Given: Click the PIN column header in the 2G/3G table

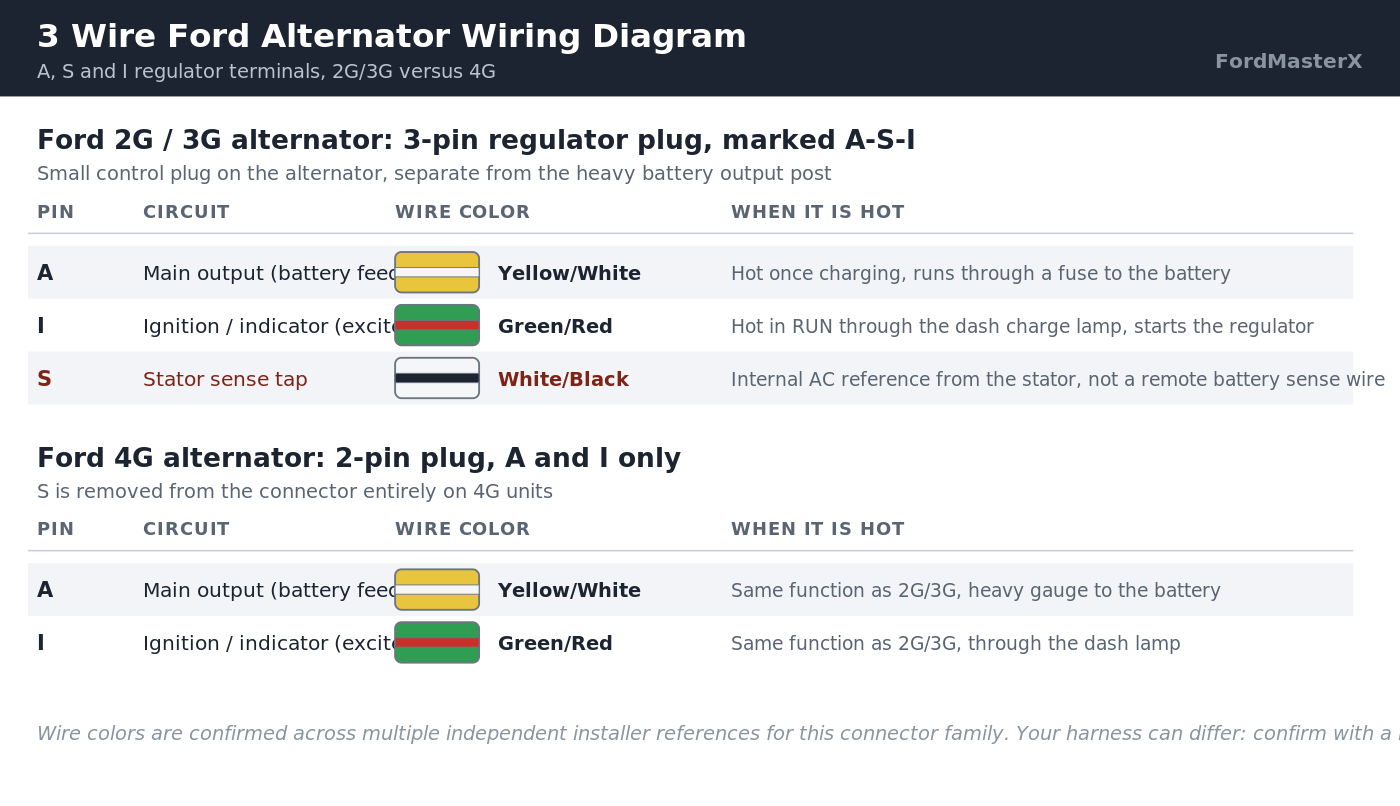Looking at the screenshot, I should (55, 213).
